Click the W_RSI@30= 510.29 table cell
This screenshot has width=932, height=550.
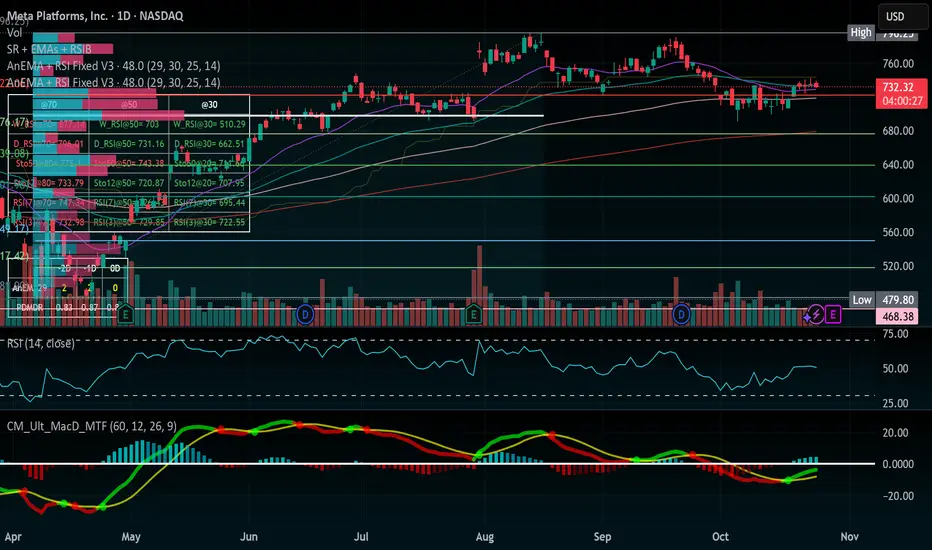coord(209,124)
